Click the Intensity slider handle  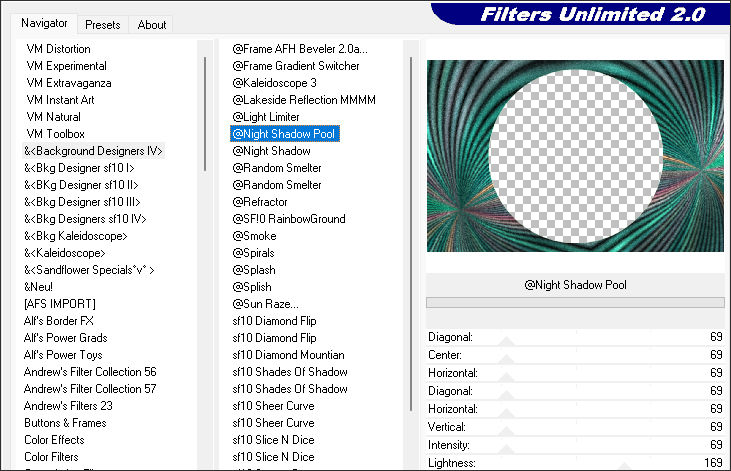[506, 450]
